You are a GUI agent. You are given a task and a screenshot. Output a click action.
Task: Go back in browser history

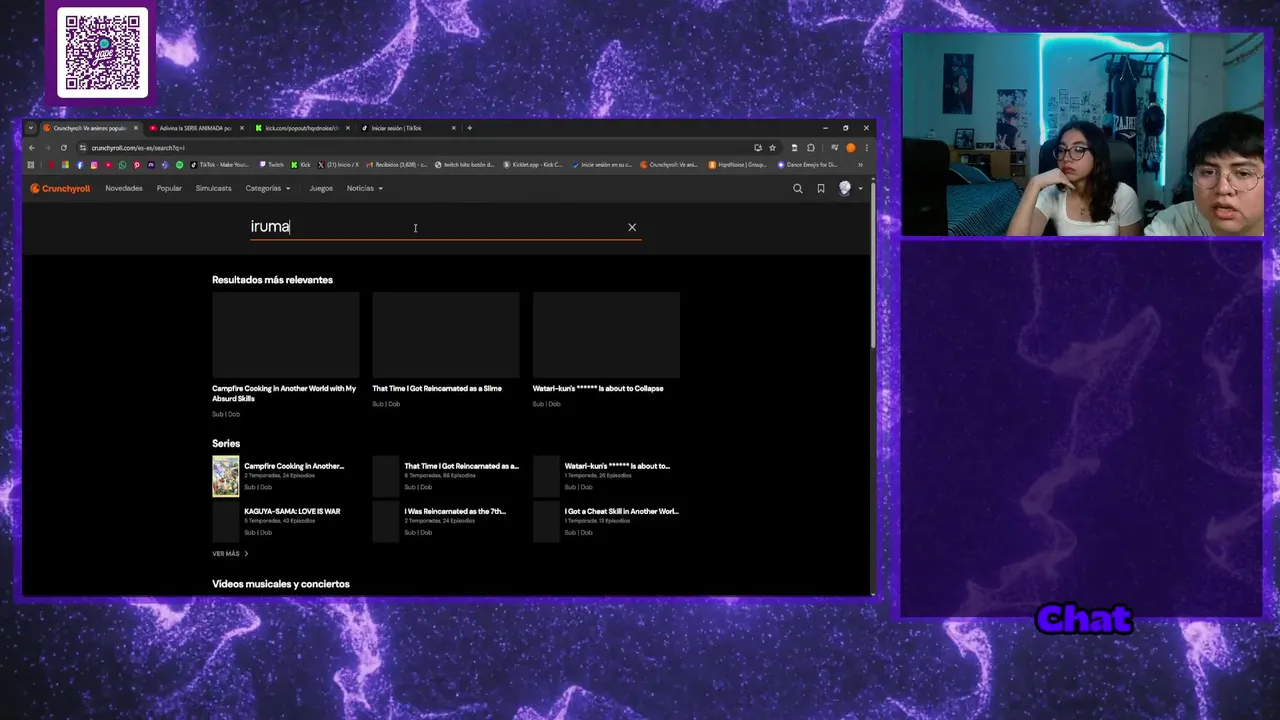pyautogui.click(x=32, y=148)
